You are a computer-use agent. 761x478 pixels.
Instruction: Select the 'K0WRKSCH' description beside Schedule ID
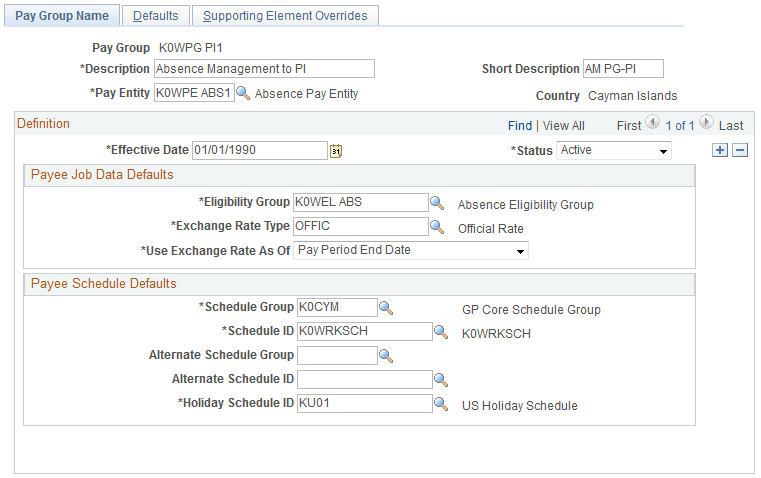coord(496,334)
